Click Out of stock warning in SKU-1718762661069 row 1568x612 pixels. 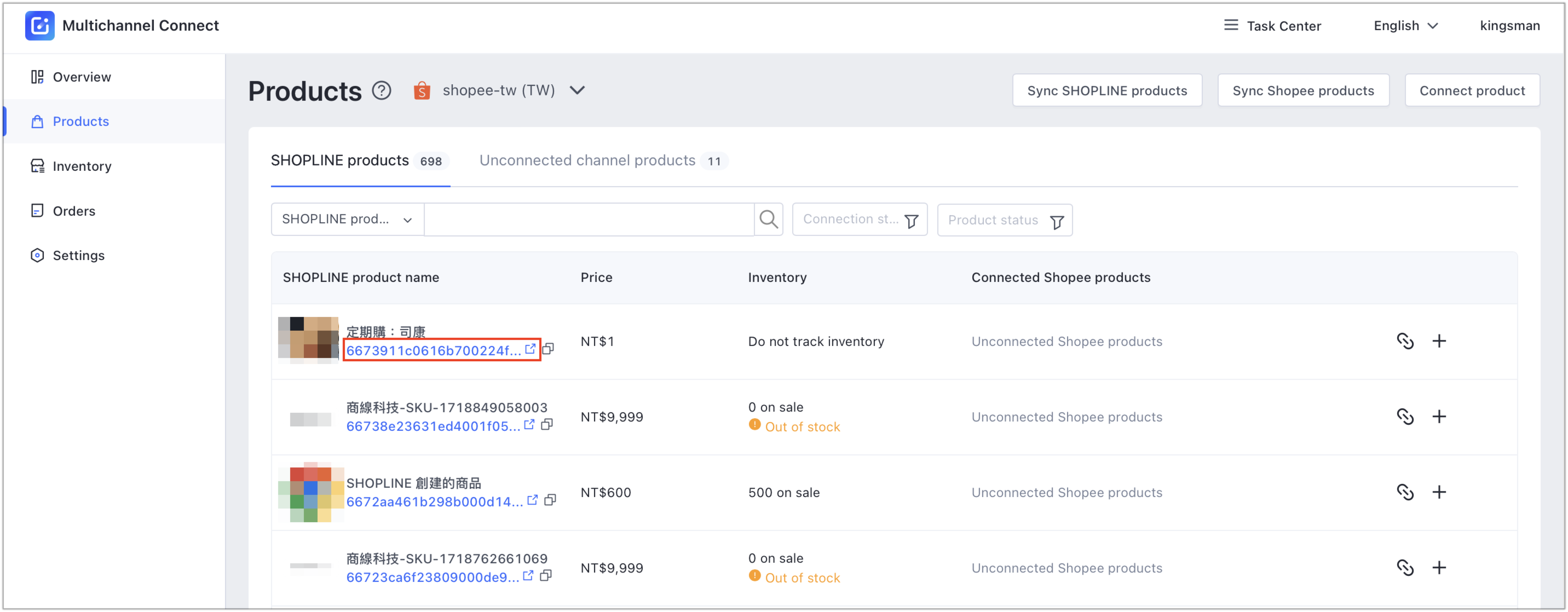[794, 577]
